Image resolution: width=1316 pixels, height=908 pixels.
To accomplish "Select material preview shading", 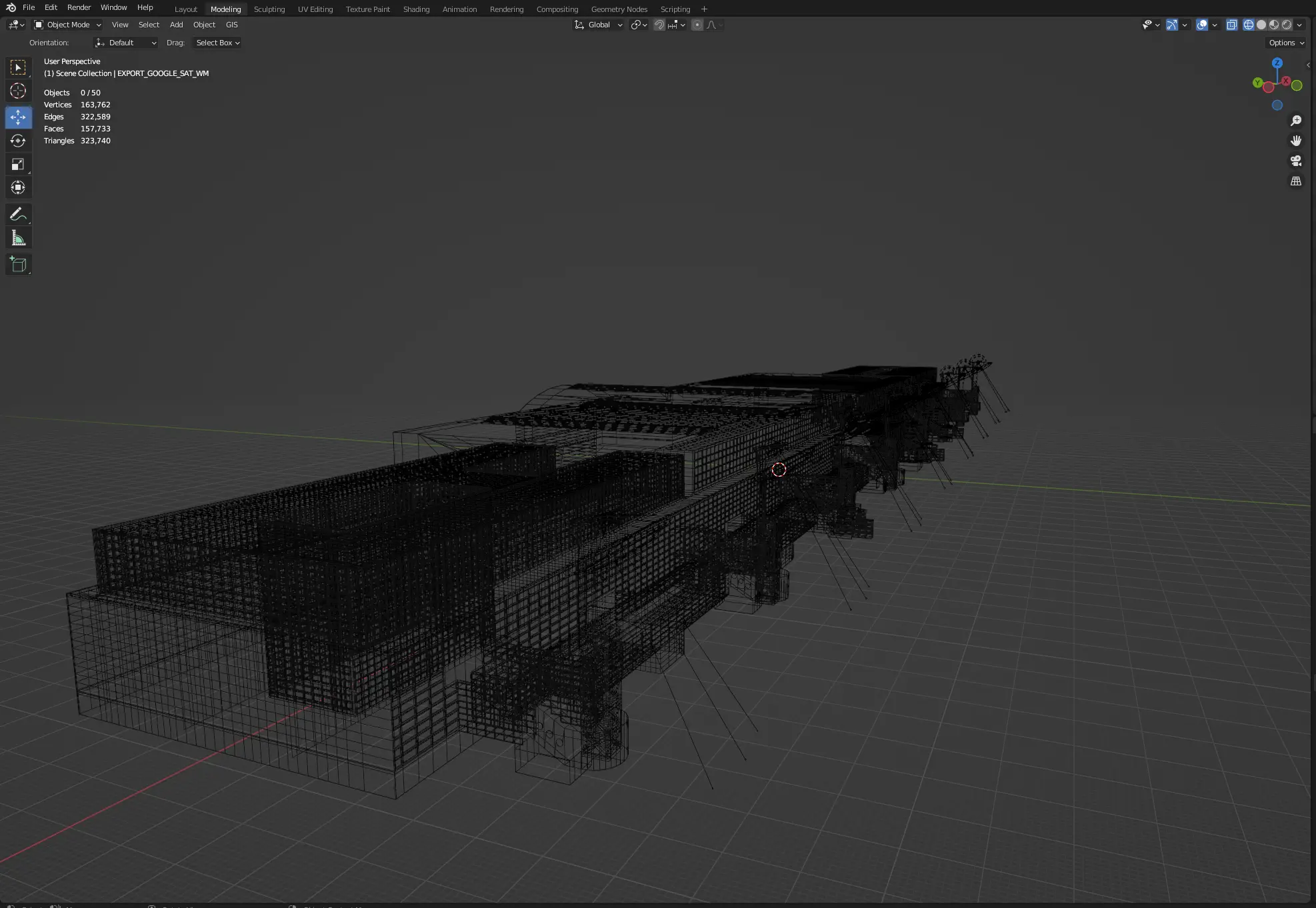I will click(x=1274, y=25).
